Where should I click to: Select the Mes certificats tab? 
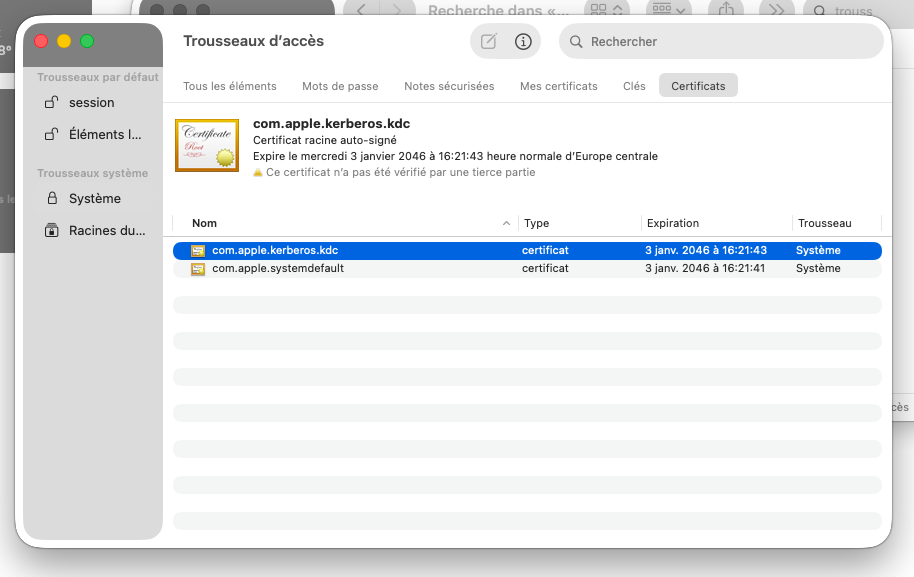pos(558,86)
